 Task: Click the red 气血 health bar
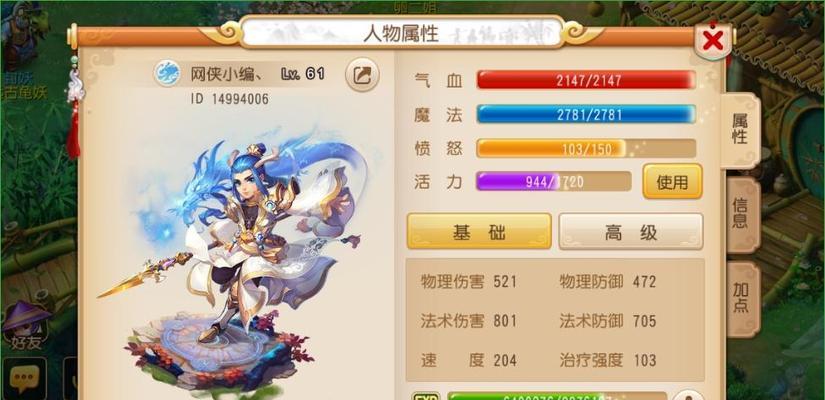coord(586,80)
